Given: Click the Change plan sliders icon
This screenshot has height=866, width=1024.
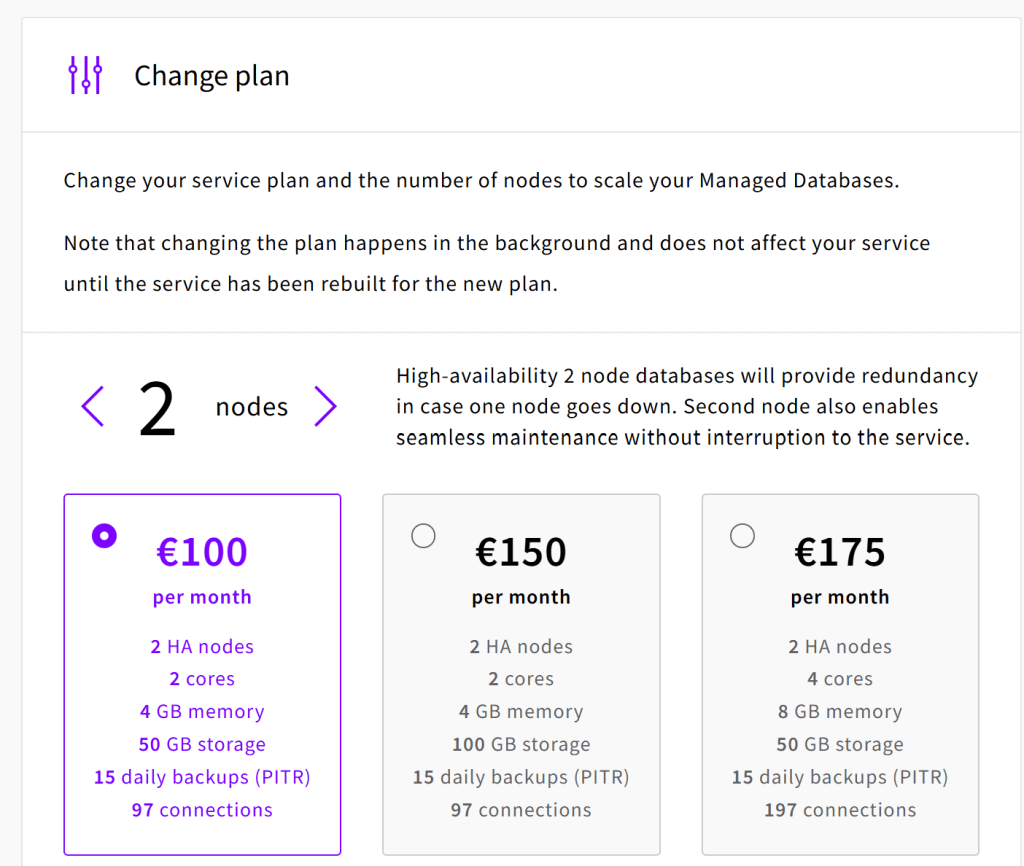Looking at the screenshot, I should 86,75.
